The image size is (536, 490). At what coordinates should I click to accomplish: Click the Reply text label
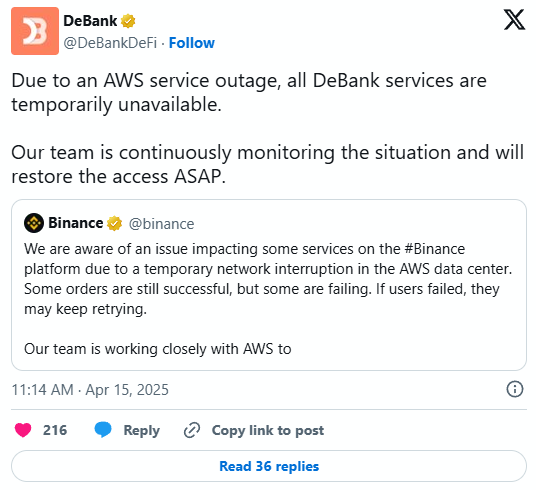[142, 430]
